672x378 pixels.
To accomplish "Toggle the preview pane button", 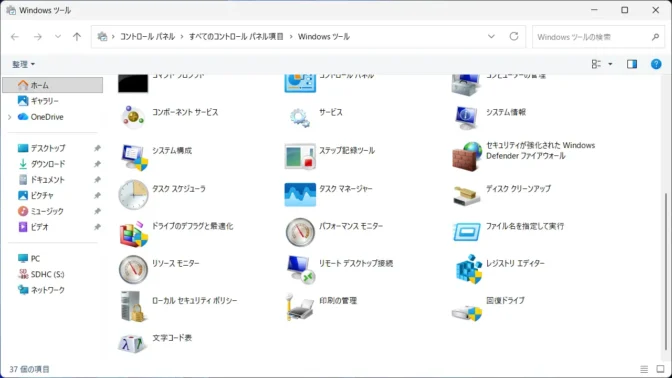I will 632,64.
